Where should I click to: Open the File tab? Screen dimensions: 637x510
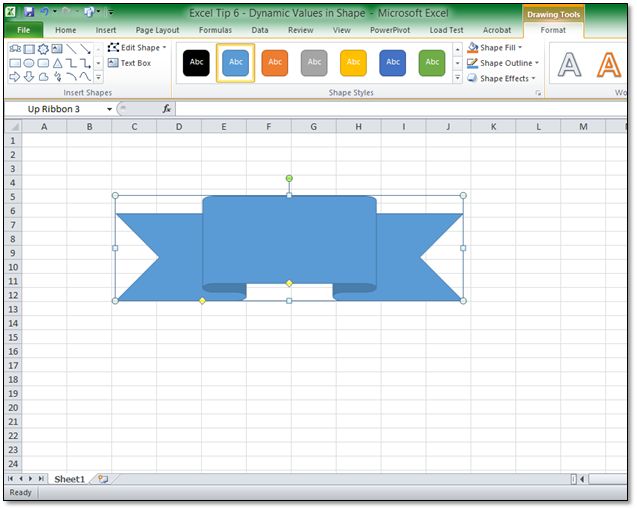[x=24, y=30]
